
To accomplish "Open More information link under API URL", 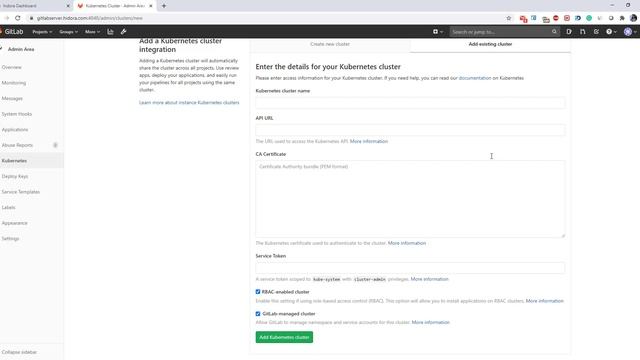I will 369,141.
